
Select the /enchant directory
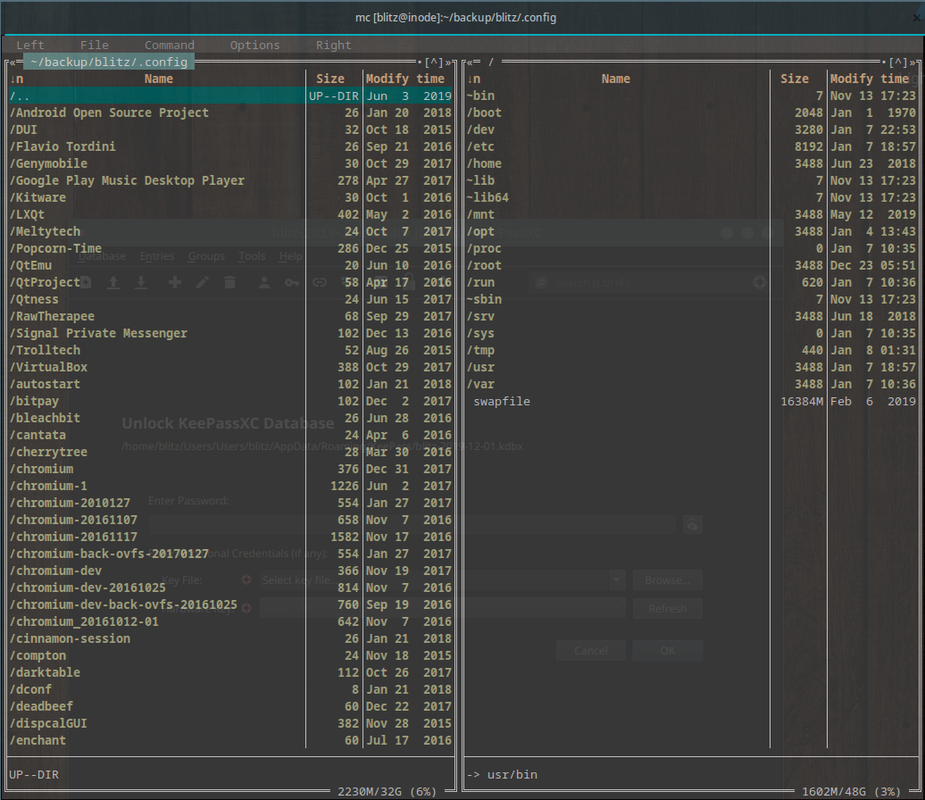[x=231, y=740]
